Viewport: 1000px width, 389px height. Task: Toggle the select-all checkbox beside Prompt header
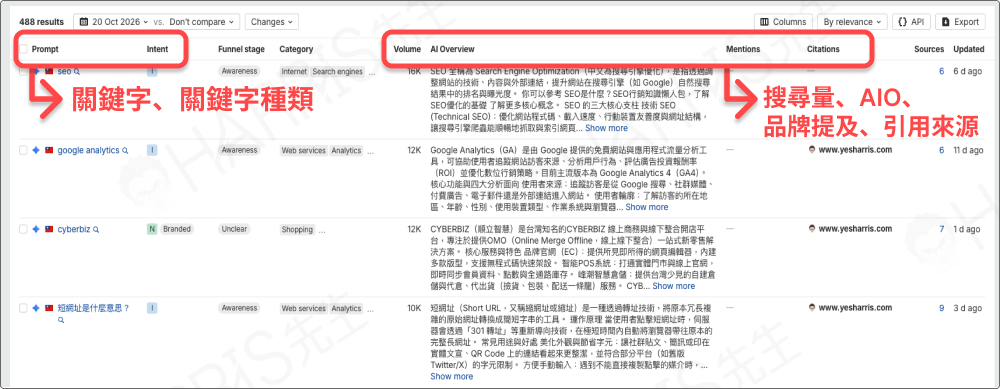coord(23,49)
